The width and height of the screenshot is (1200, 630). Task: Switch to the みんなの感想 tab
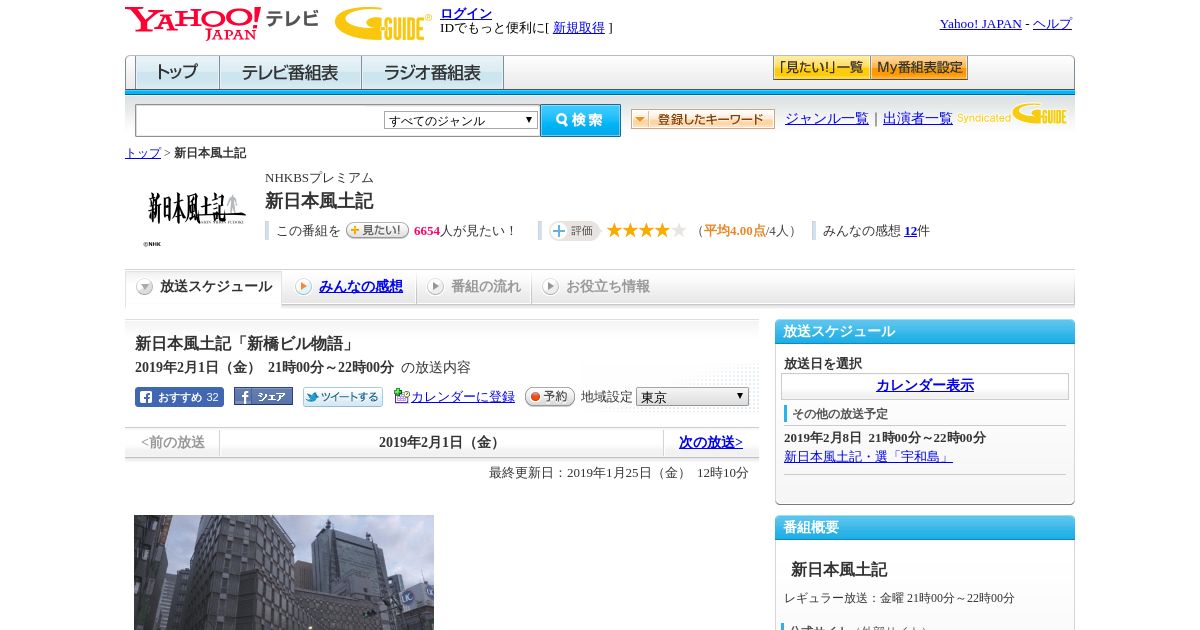(x=349, y=287)
